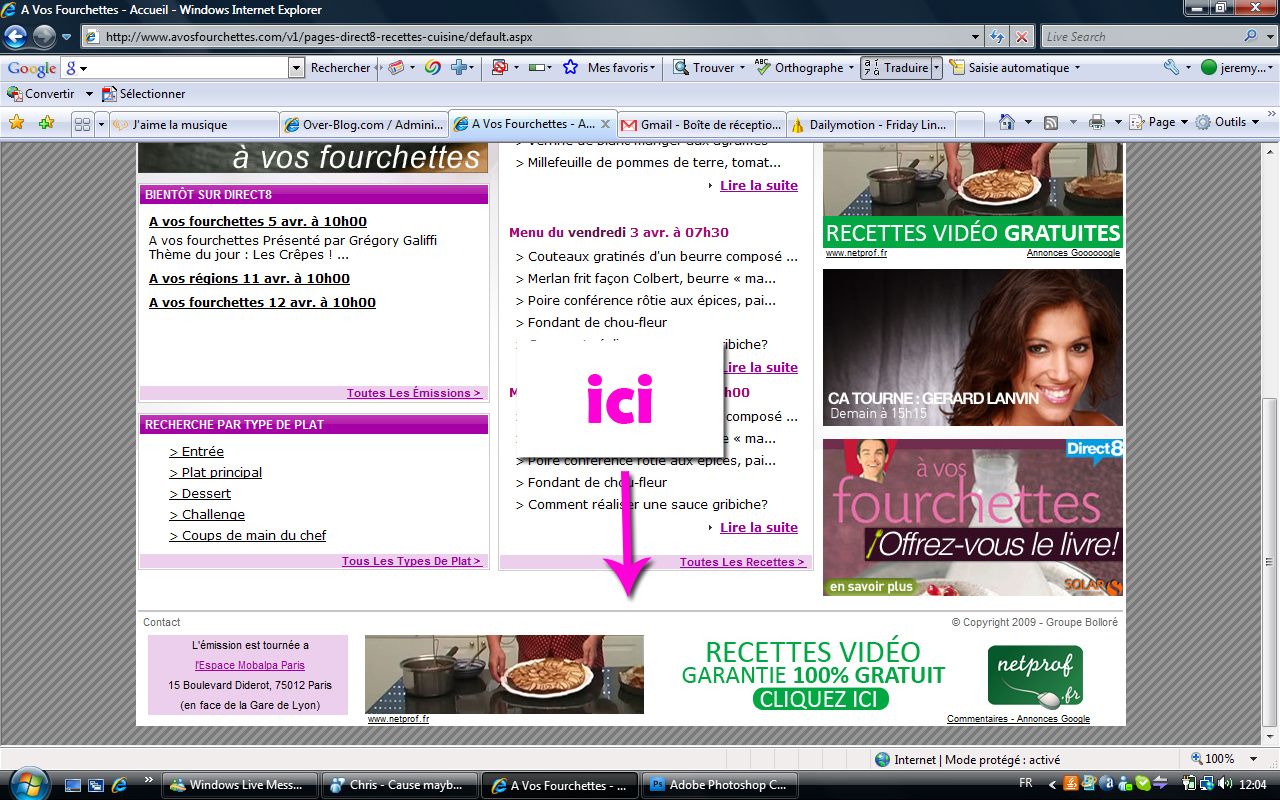
Task: Open Toutes Les Émissions link
Action: [414, 393]
